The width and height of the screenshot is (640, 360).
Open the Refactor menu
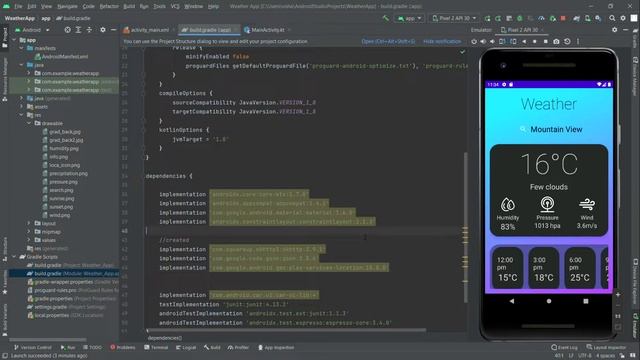(x=109, y=7)
